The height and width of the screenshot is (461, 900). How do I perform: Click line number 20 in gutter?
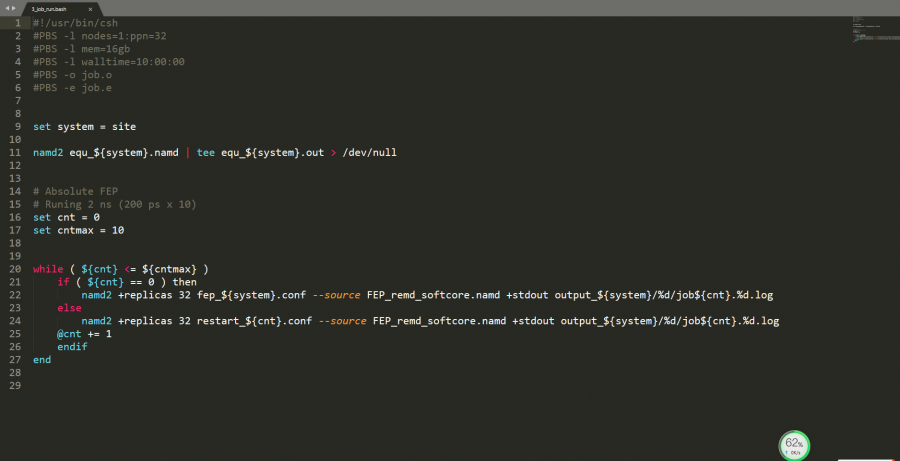[15, 269]
